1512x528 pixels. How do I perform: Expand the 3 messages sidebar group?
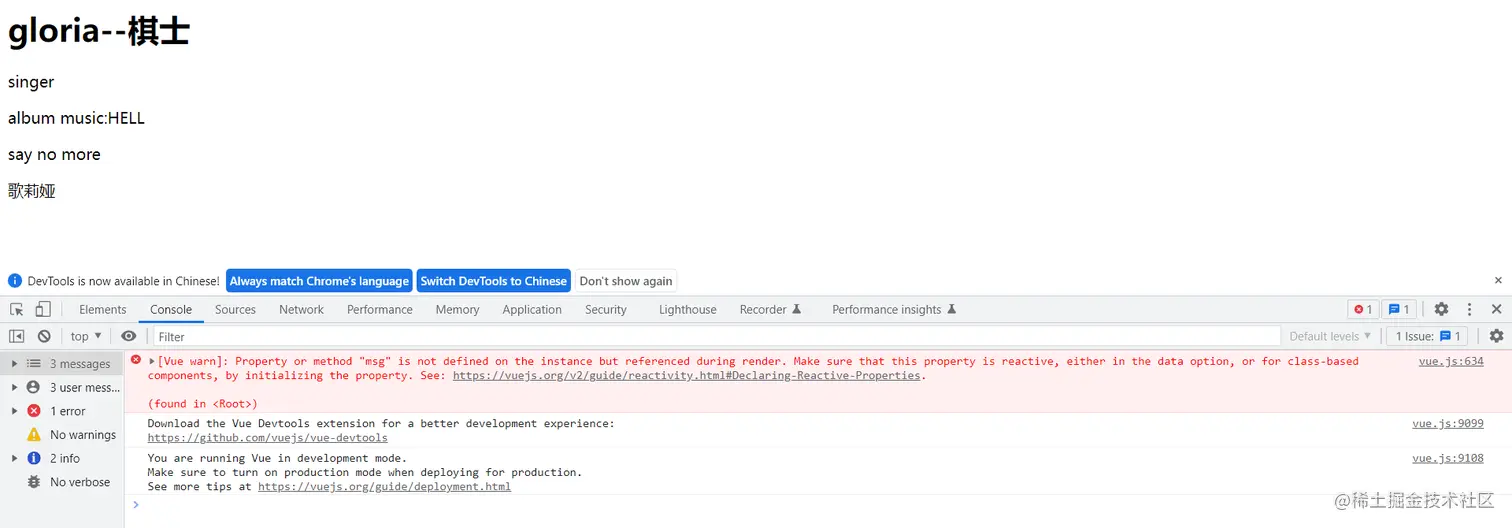coord(14,364)
